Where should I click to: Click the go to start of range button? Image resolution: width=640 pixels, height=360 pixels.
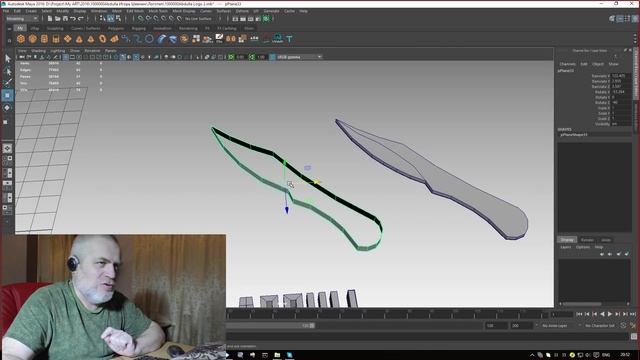click(579, 314)
